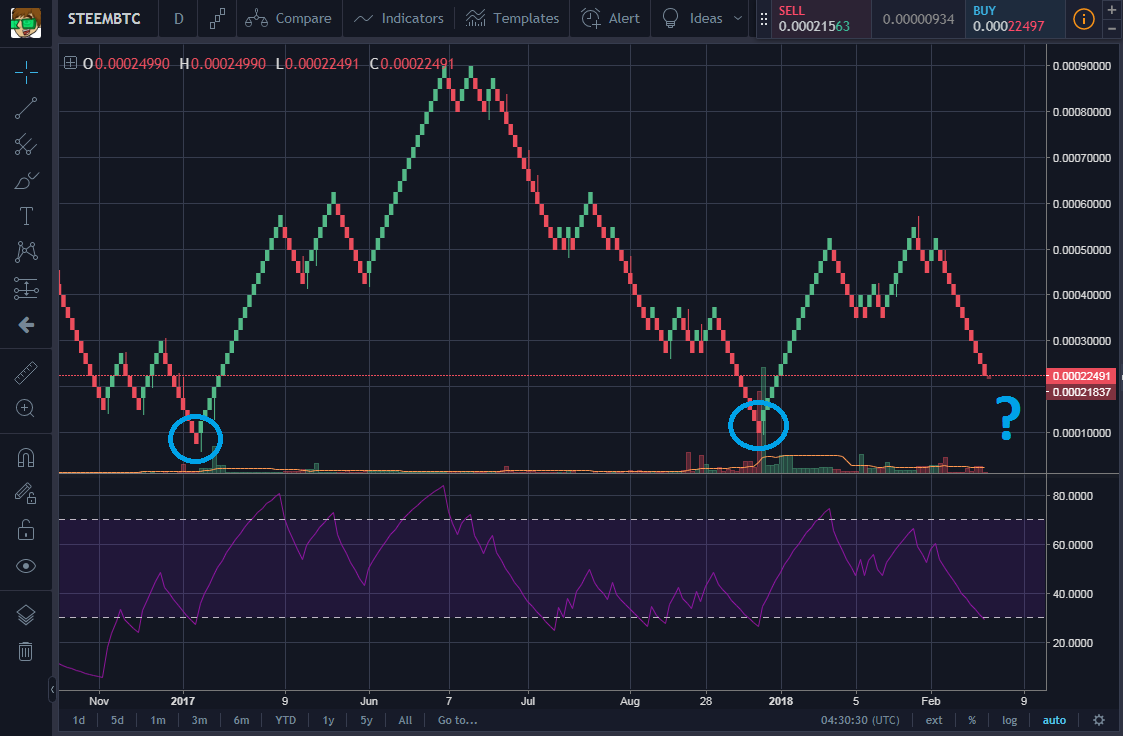The width and height of the screenshot is (1123, 736).
Task: Remove drawings with the trash icon
Action: coord(26,652)
